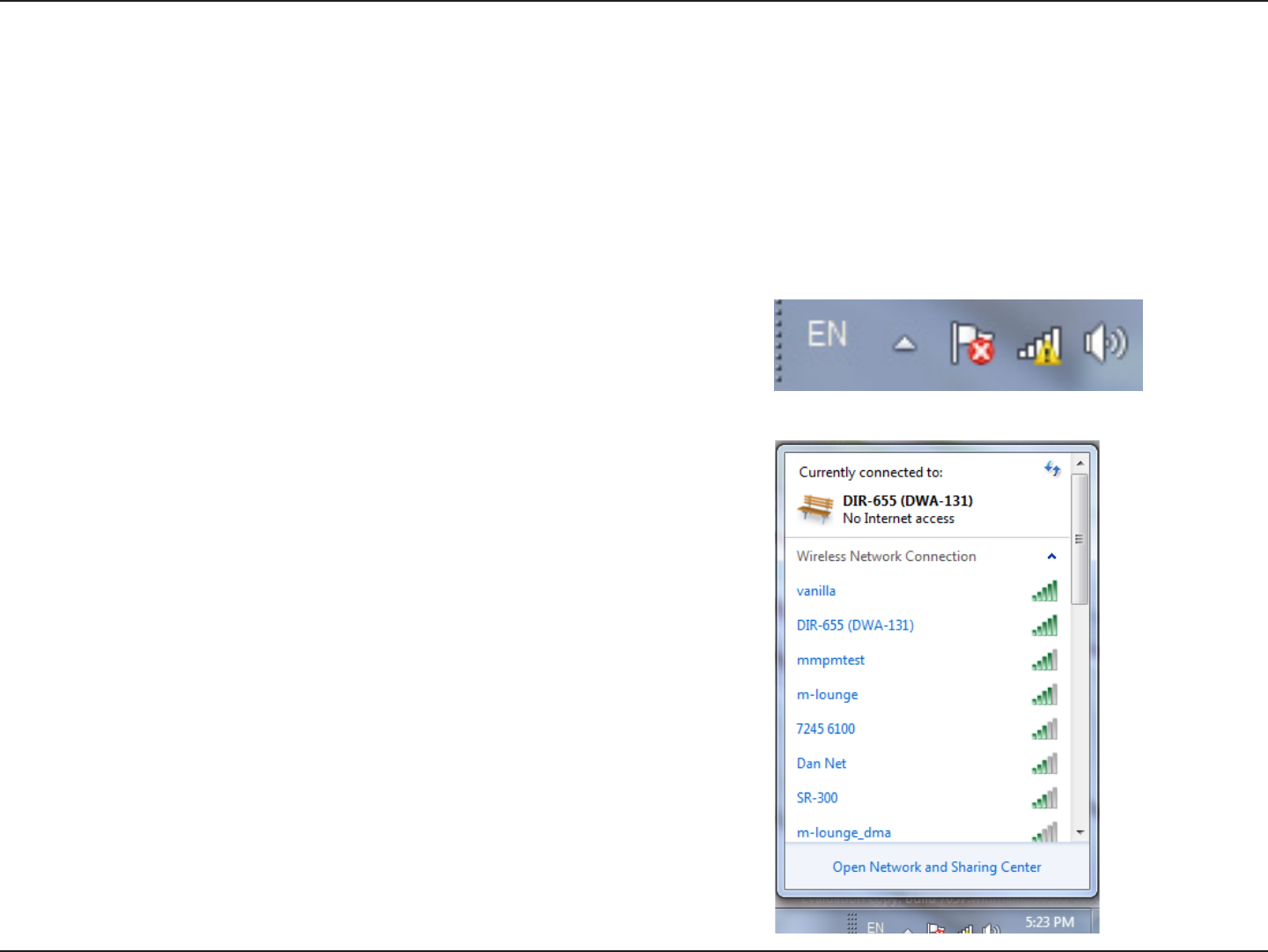Click signal bars next to m-lounge
Screen dimensions: 1268x952
pyautogui.click(x=1044, y=694)
